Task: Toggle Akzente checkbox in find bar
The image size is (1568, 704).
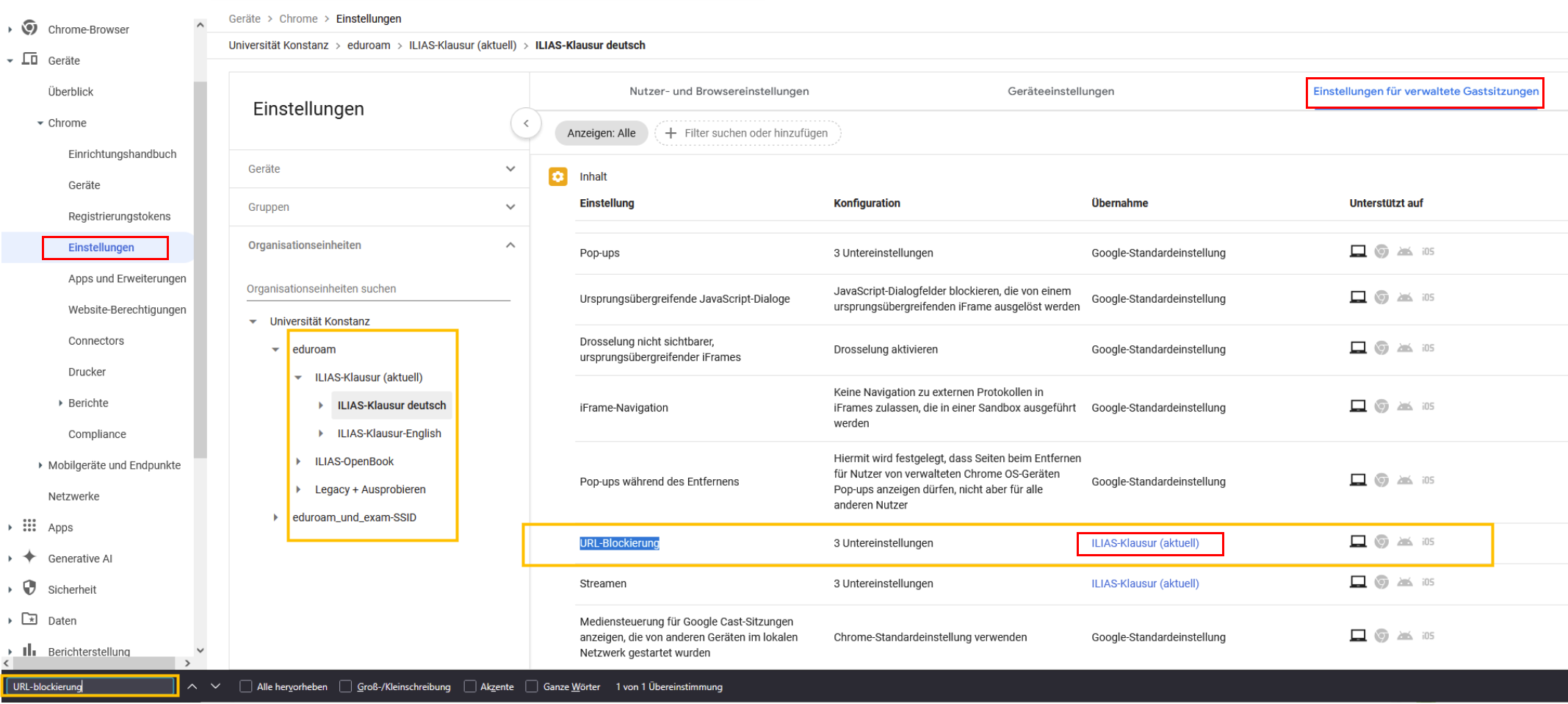Action: pos(470,686)
